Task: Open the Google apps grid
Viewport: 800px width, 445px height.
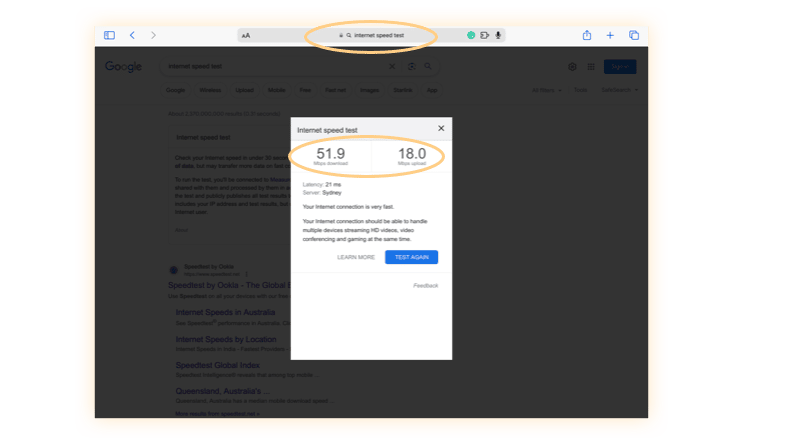Action: (591, 67)
